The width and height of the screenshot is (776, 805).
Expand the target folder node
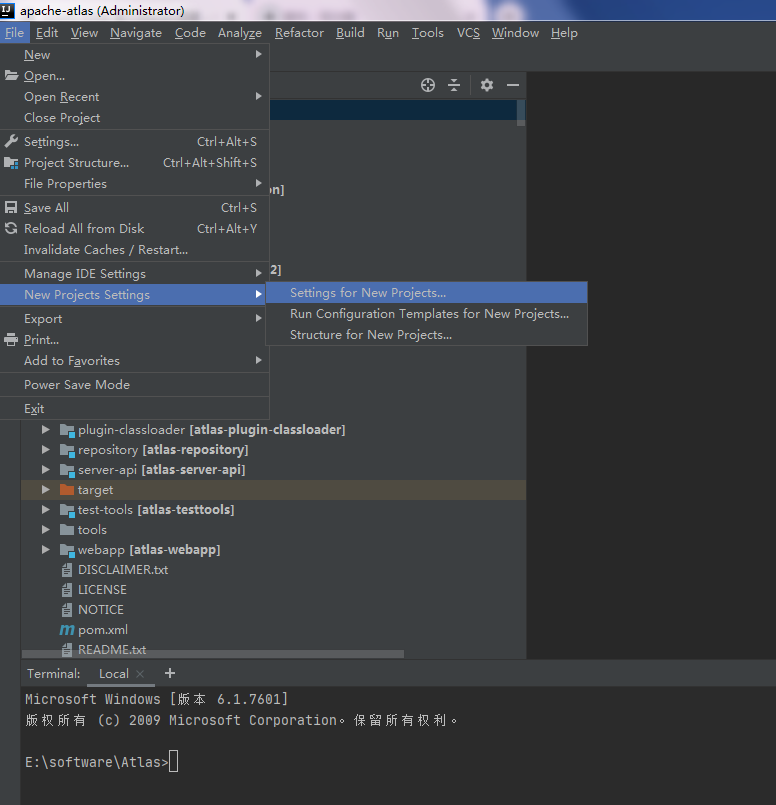46,490
